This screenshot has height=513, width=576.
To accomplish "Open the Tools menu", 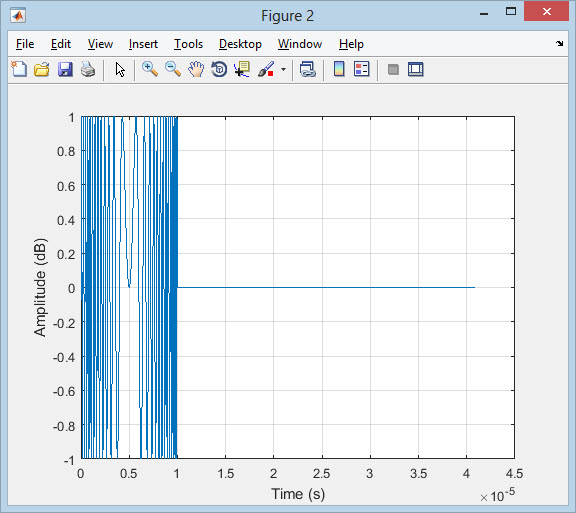I will [188, 44].
